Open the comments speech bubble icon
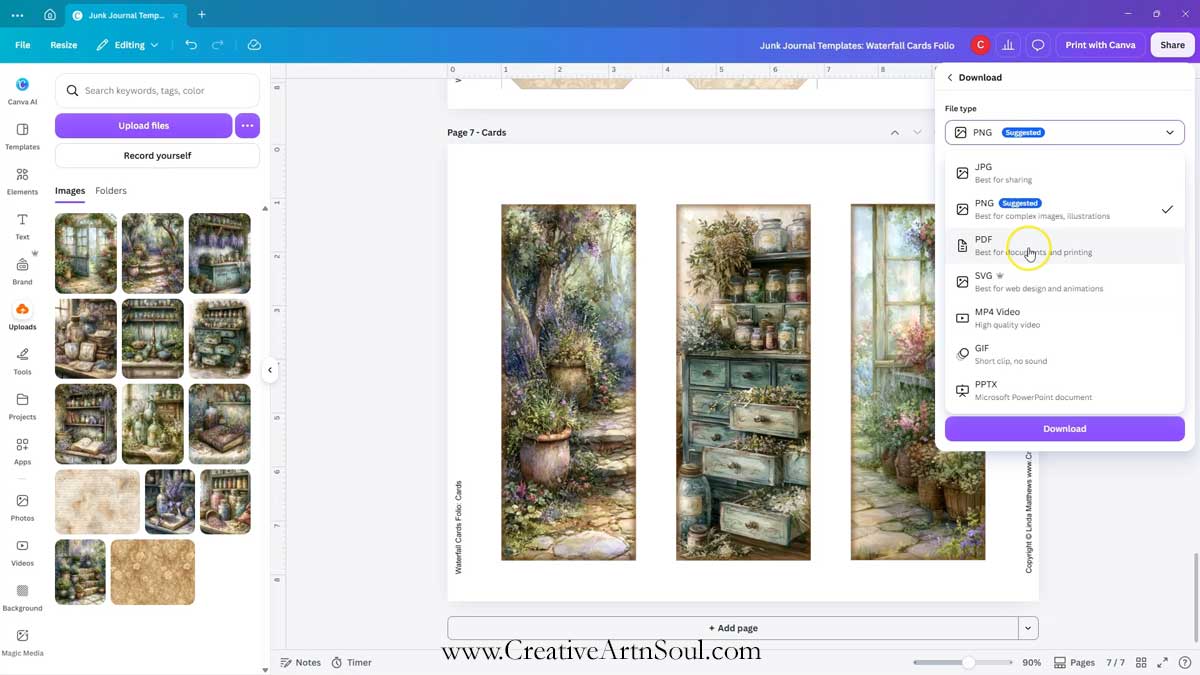This screenshot has width=1200, height=675. [1038, 45]
